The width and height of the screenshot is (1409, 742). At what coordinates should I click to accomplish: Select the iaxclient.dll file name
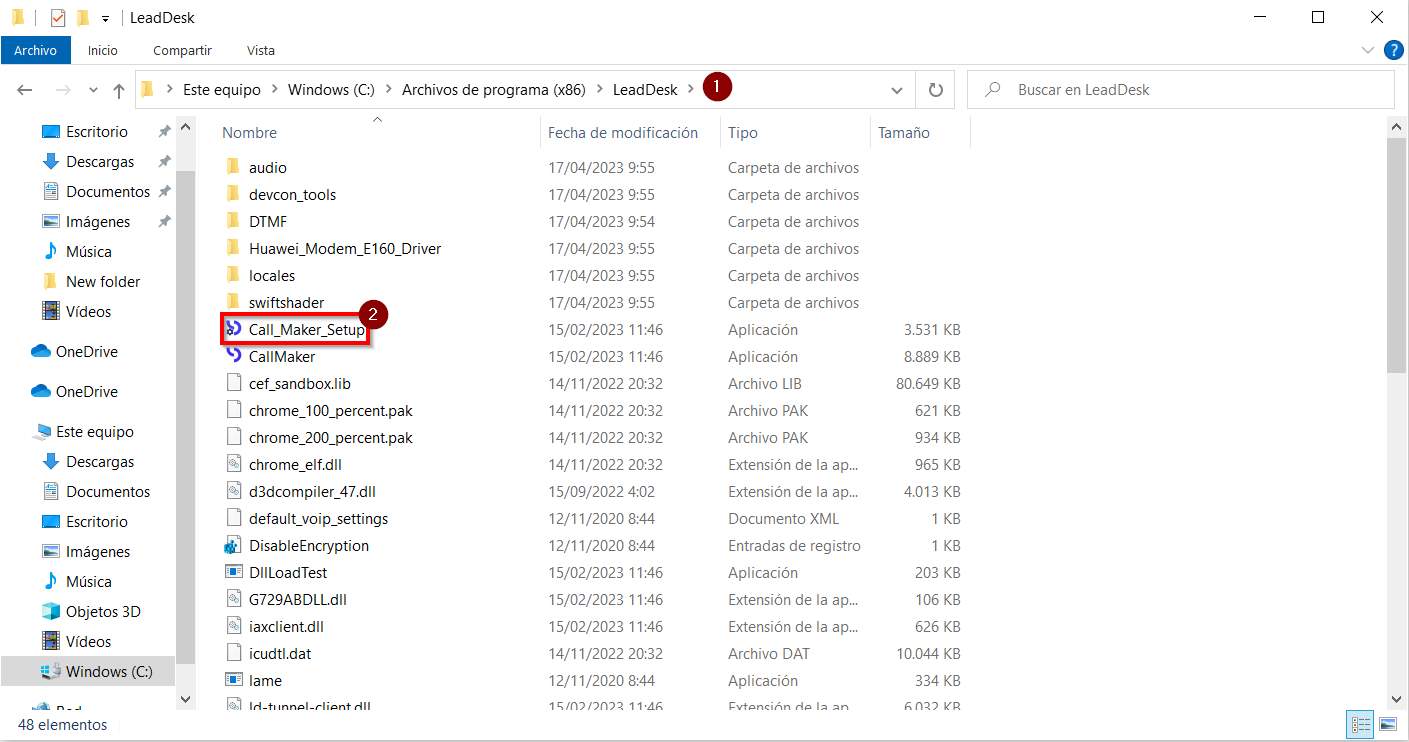[x=286, y=626]
